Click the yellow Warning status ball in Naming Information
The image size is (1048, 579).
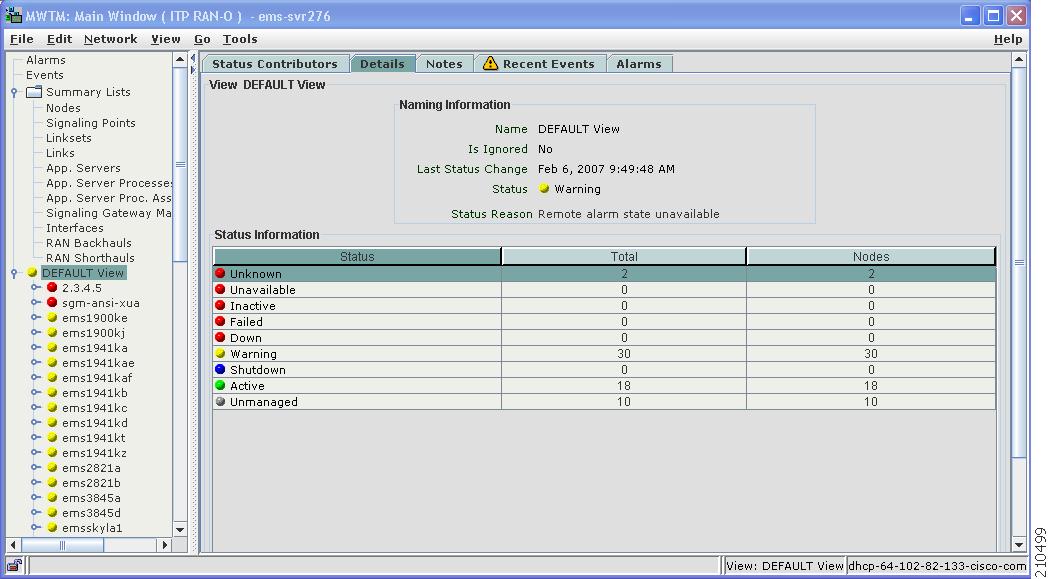coord(544,189)
